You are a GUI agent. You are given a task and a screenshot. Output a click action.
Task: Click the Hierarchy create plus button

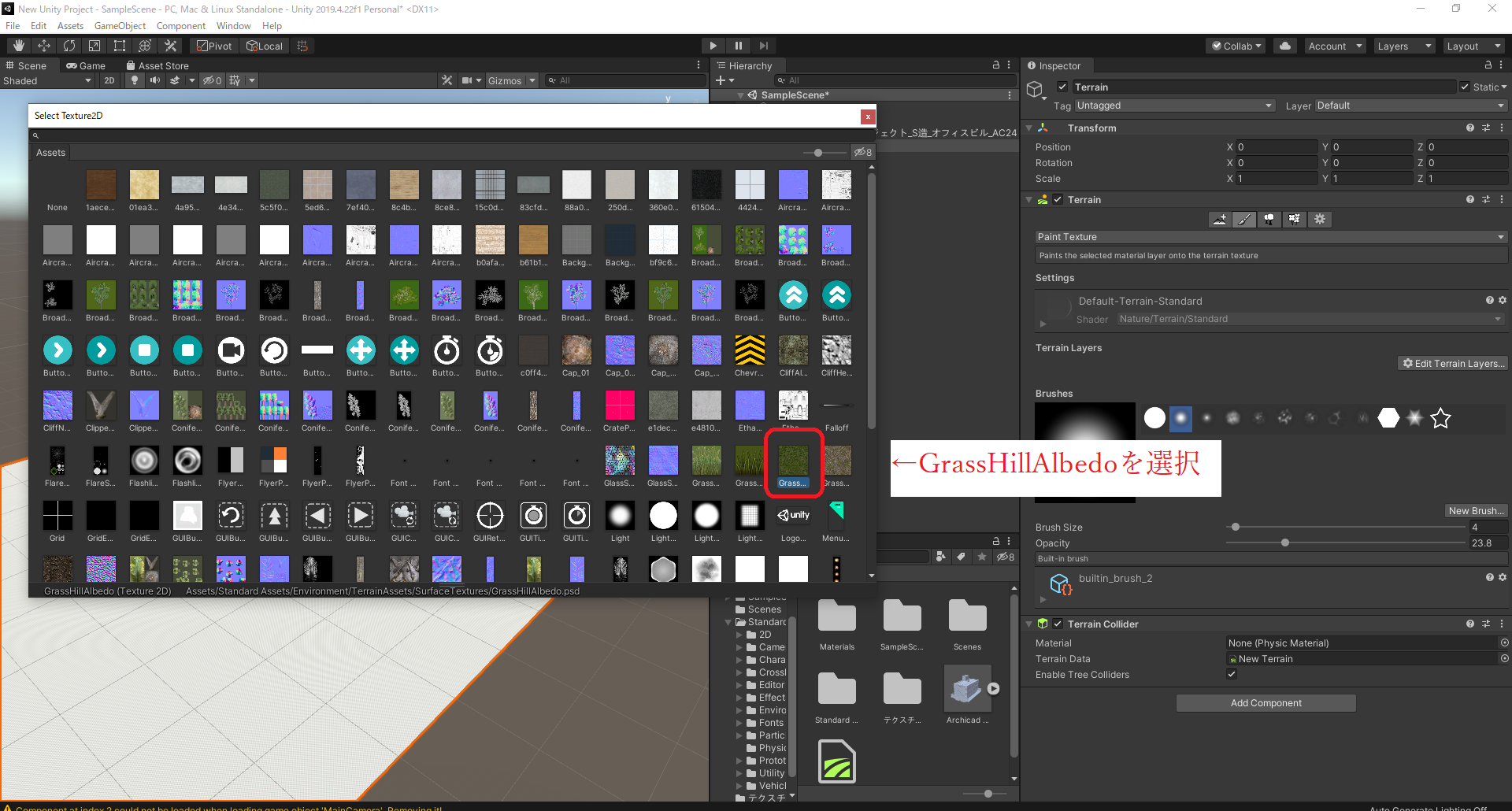click(724, 80)
